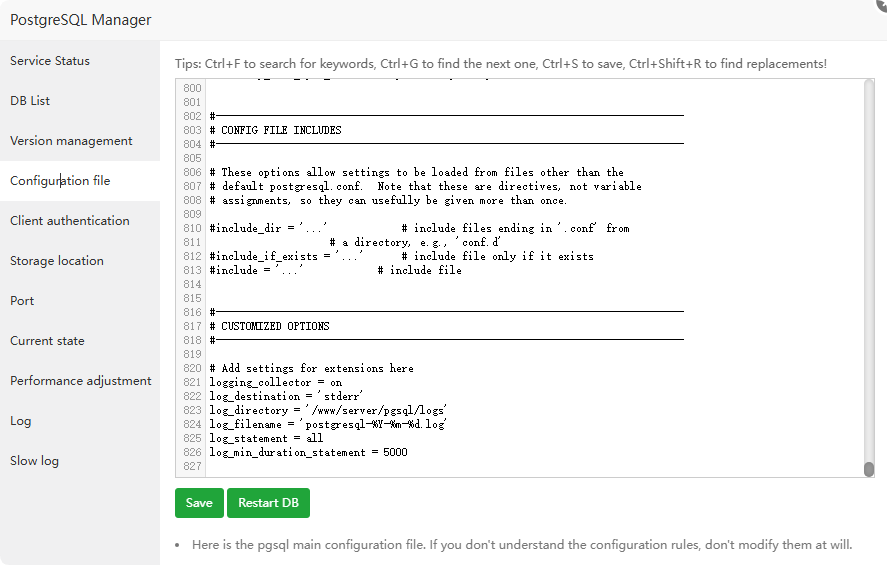Show the Log tab
Viewport: 887px width, 565px height.
click(21, 421)
